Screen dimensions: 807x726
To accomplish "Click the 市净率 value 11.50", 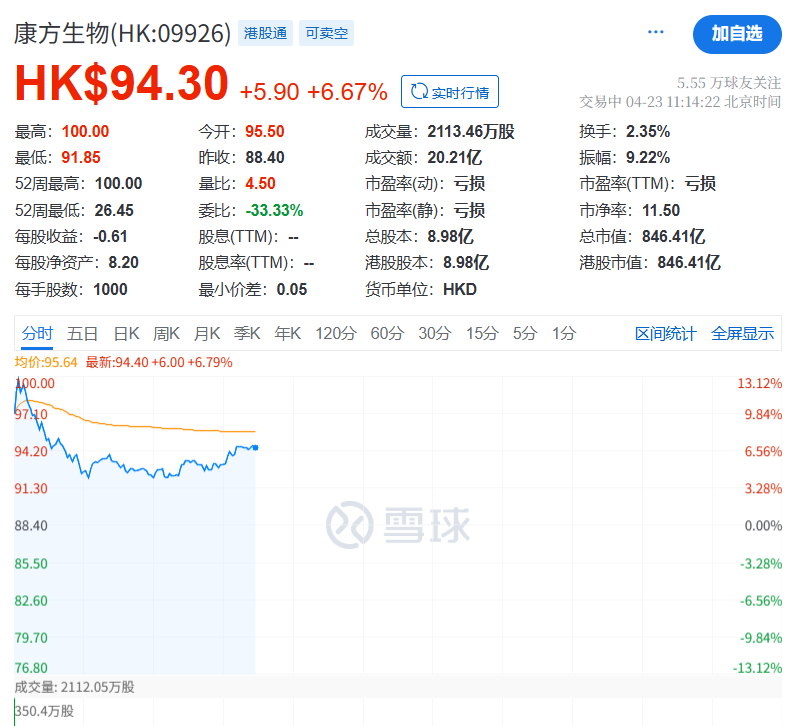I will 661,210.
